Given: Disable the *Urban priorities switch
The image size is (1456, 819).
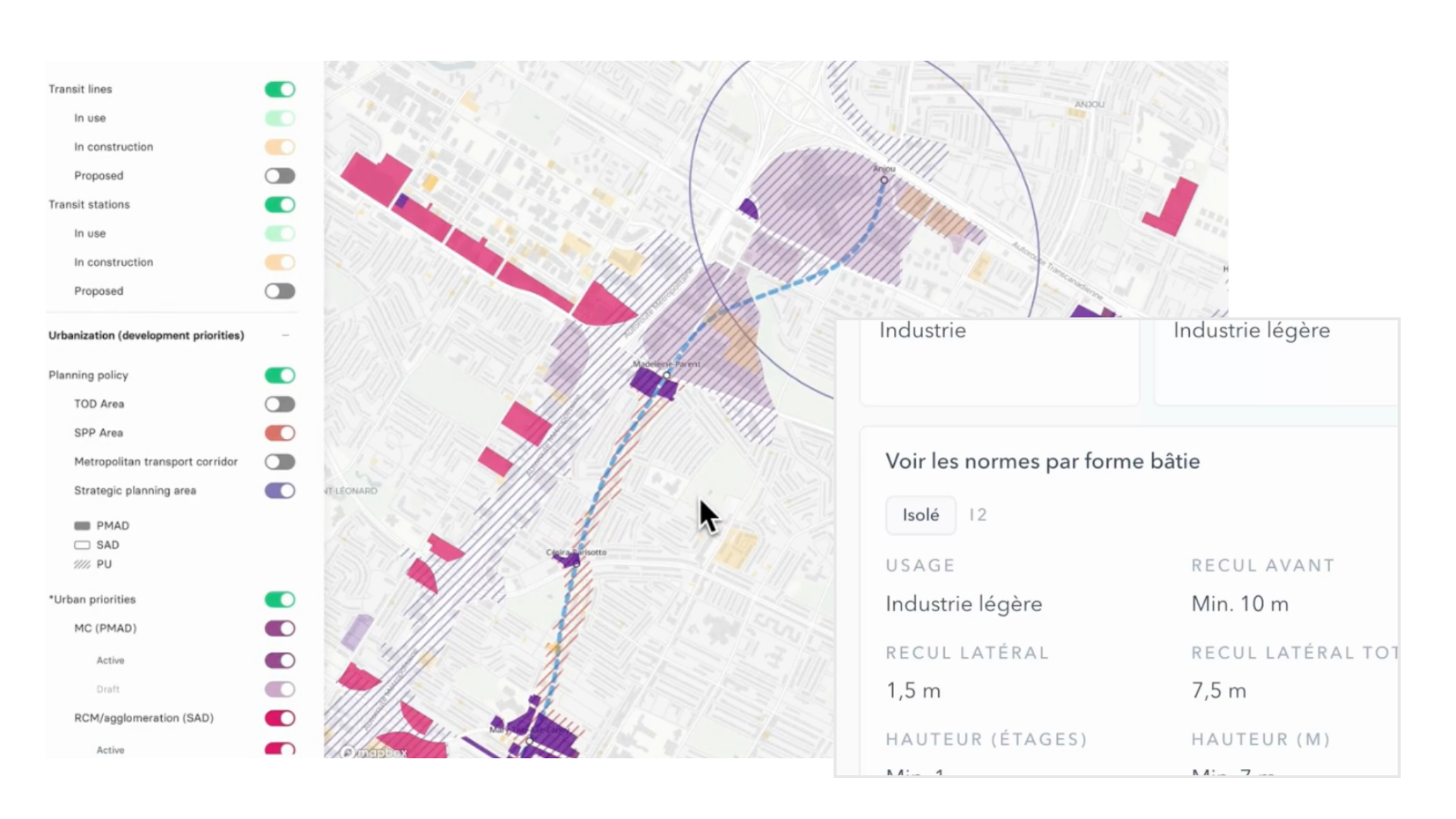Looking at the screenshot, I should 280,600.
